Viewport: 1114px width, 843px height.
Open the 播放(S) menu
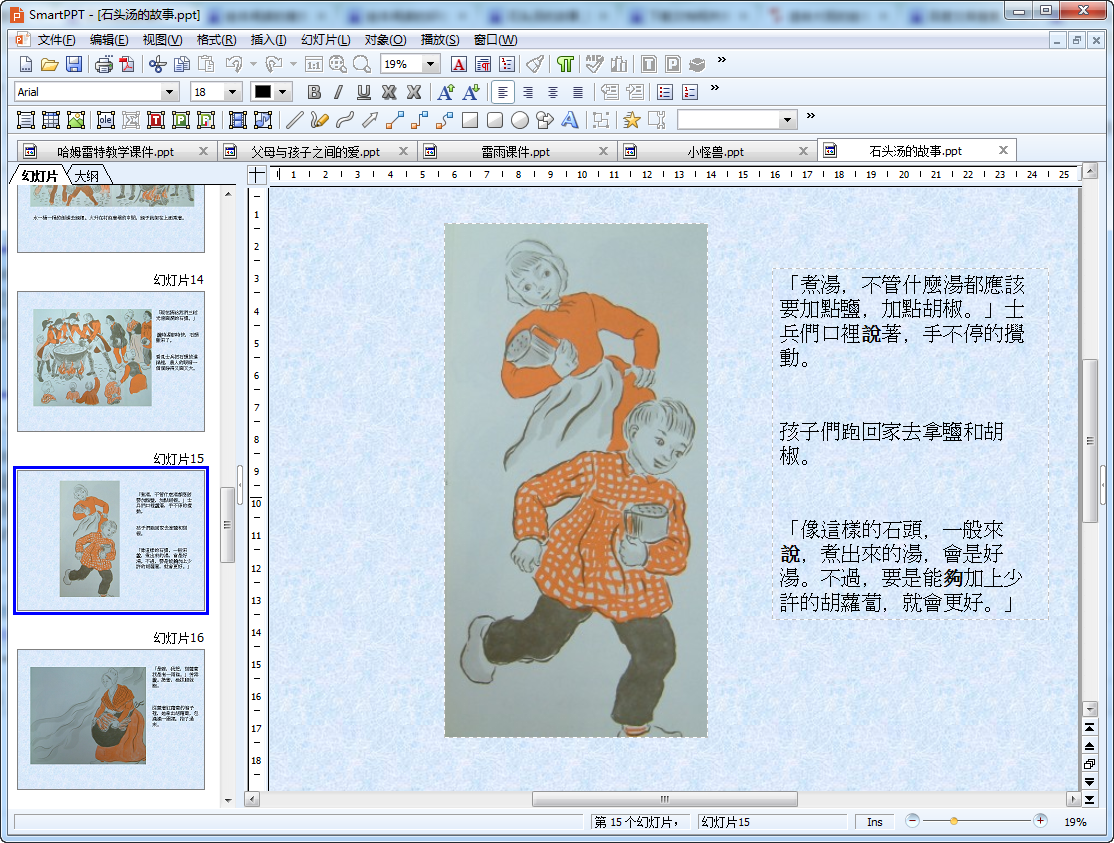point(440,40)
